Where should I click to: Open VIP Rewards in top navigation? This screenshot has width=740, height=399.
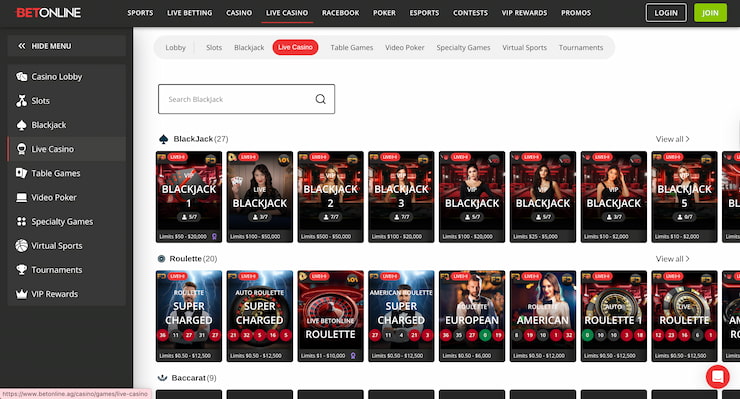coord(524,13)
